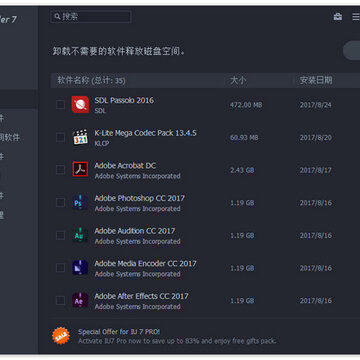Check the Adobe Acrobat DC checkbox

(x=60, y=169)
